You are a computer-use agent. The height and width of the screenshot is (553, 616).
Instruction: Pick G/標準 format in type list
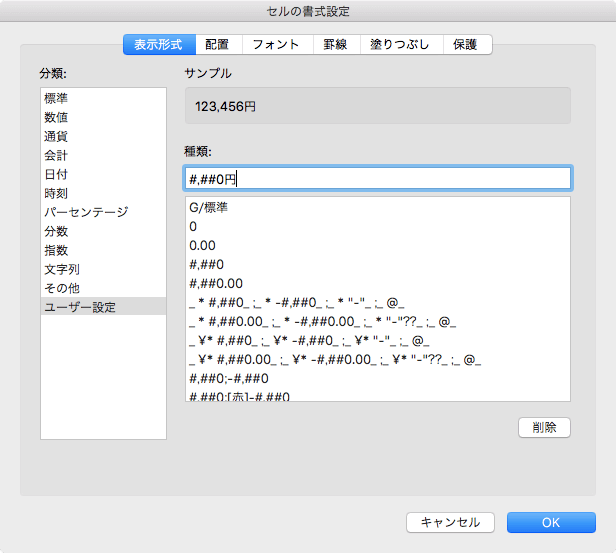pyautogui.click(x=378, y=207)
